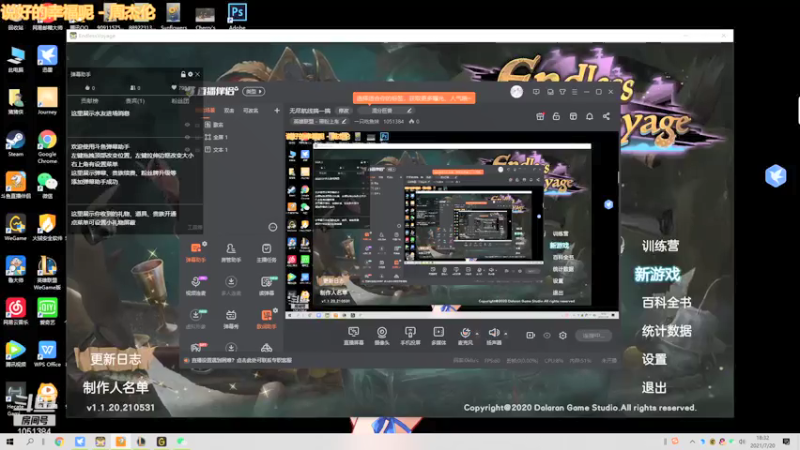Viewport: 800px width, 450px height.
Task: Add a 摄像头 camera source
Action: (382, 336)
